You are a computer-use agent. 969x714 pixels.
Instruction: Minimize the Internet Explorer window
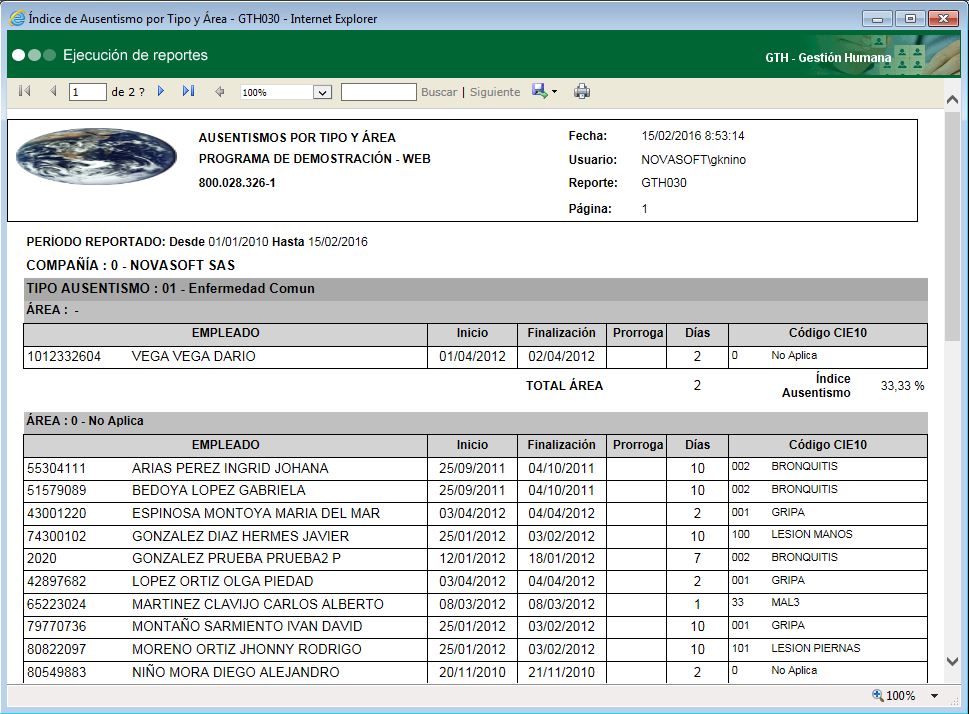(x=877, y=19)
